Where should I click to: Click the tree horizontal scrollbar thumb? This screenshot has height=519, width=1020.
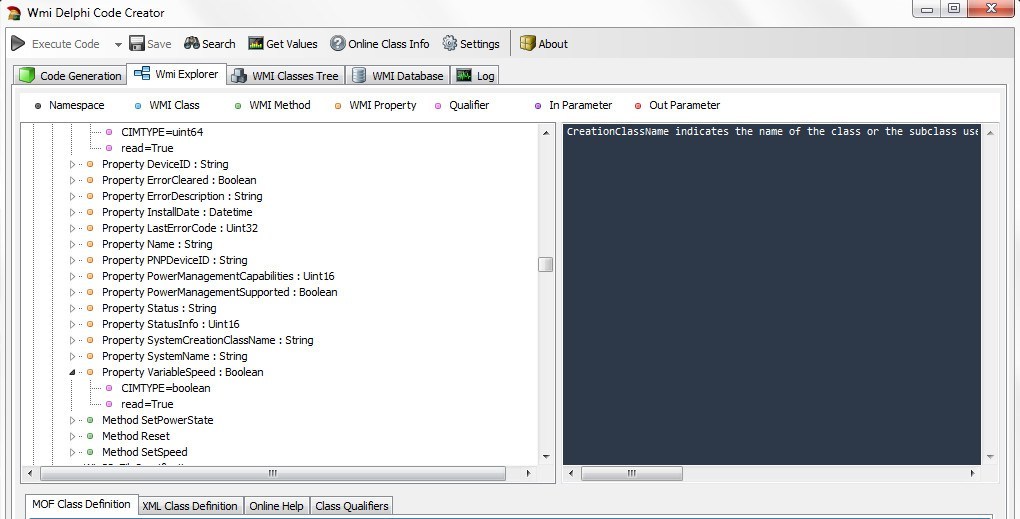(x=273, y=473)
